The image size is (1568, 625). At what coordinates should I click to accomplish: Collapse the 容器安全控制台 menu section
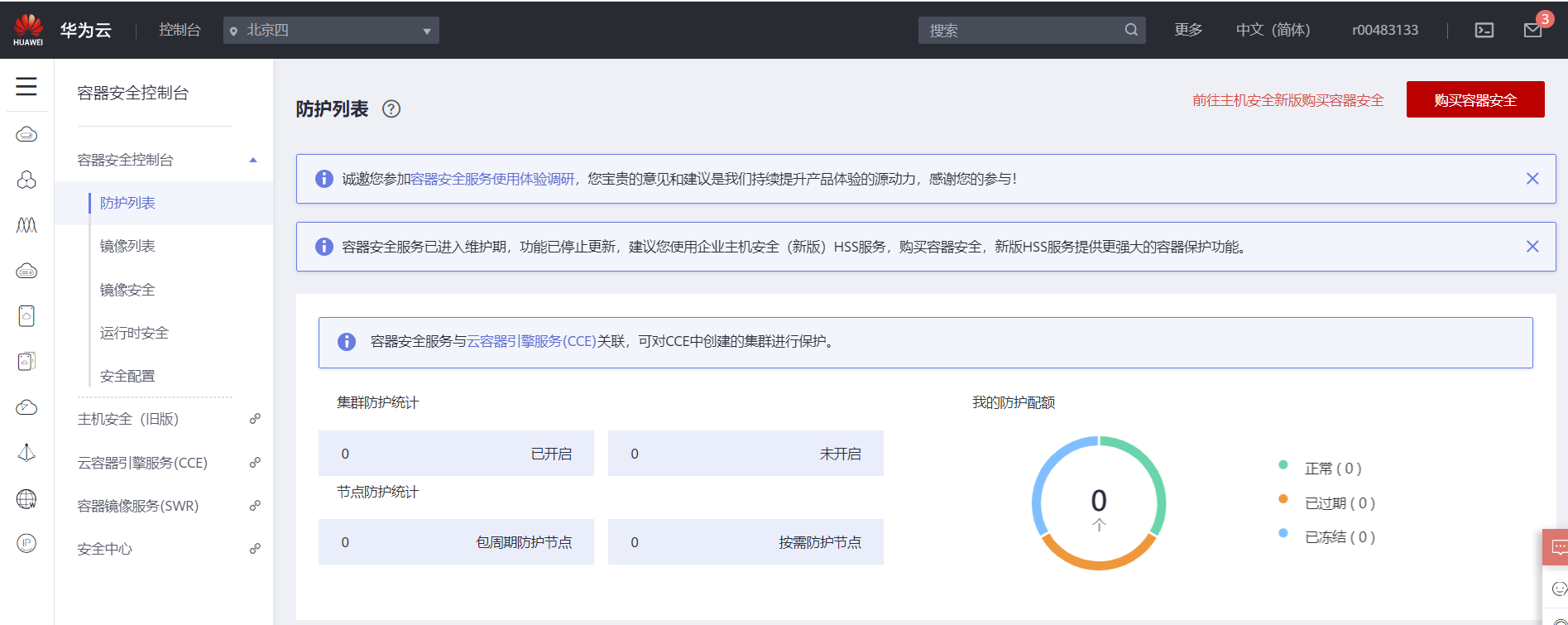point(253,160)
